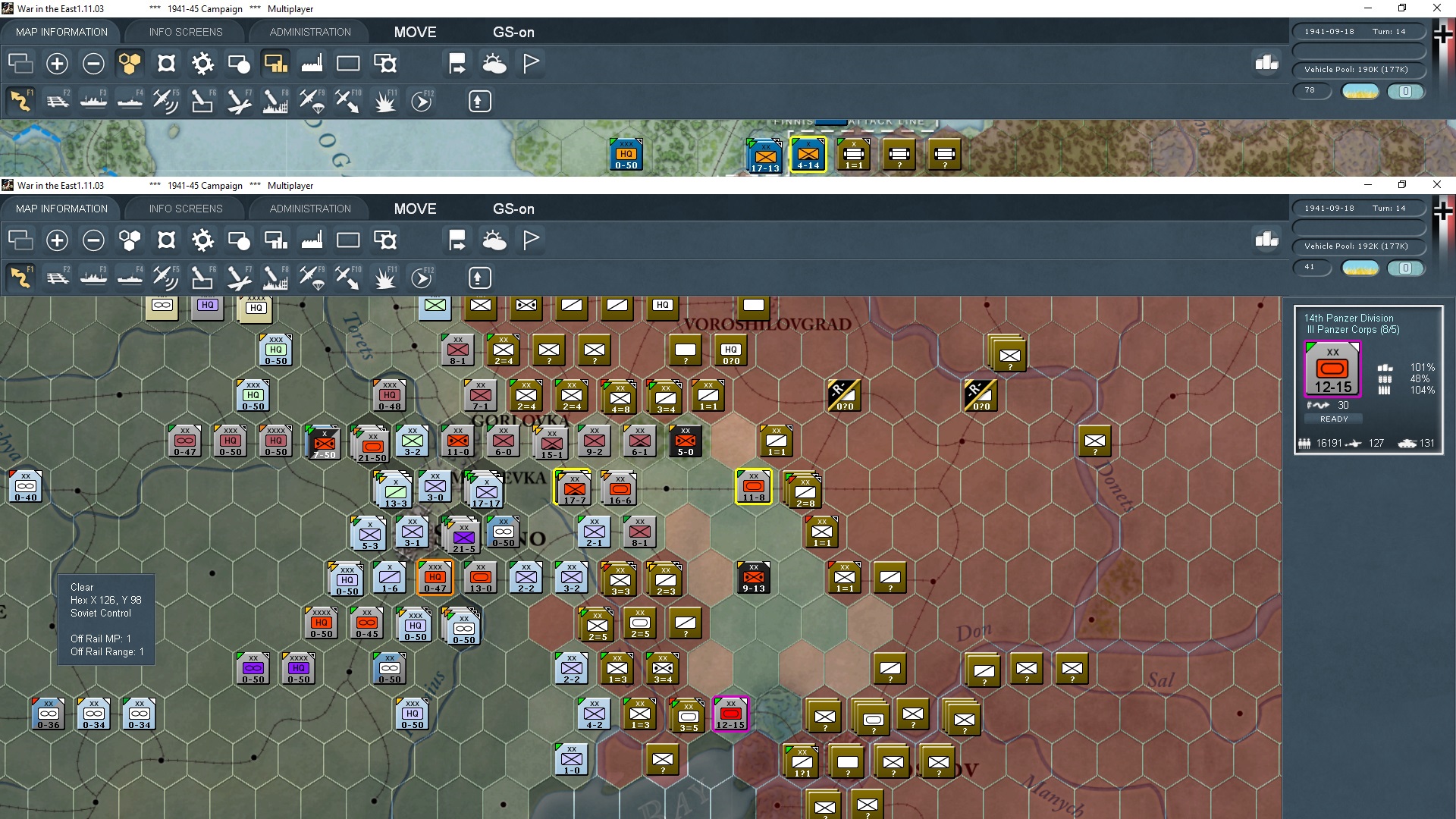
Task: Select naval transport mode F3 in lower window
Action: (93, 278)
